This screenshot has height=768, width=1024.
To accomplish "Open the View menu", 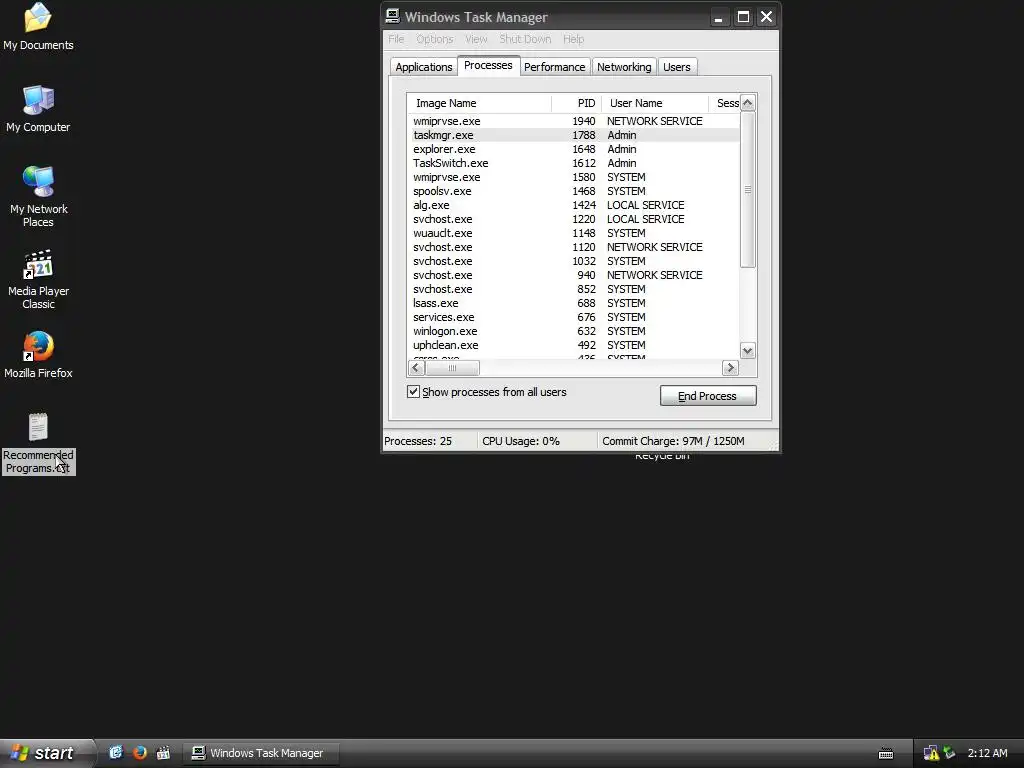I will point(476,39).
